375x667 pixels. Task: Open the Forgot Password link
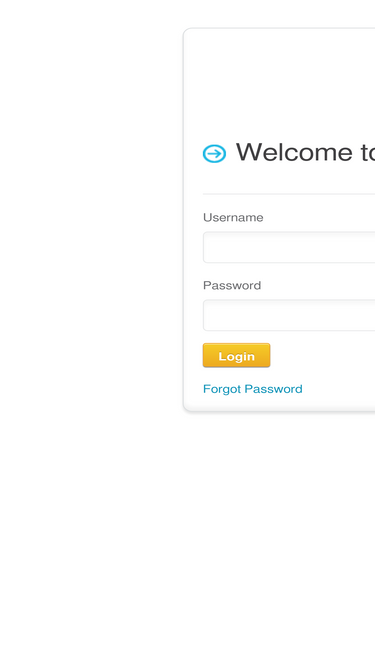tap(253, 389)
